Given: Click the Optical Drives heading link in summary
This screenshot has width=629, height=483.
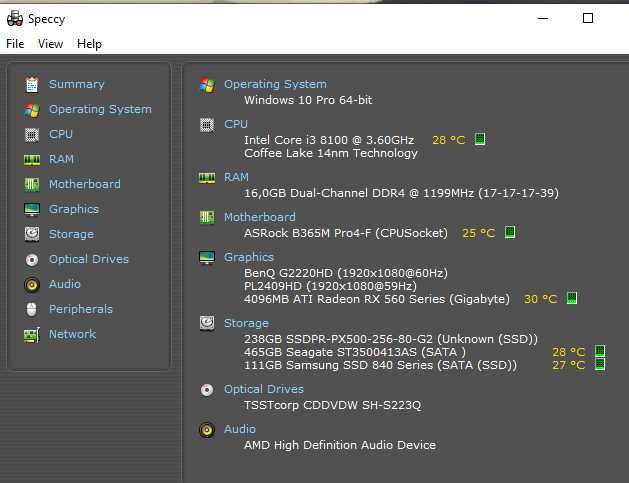Looking at the screenshot, I should click(x=264, y=389).
